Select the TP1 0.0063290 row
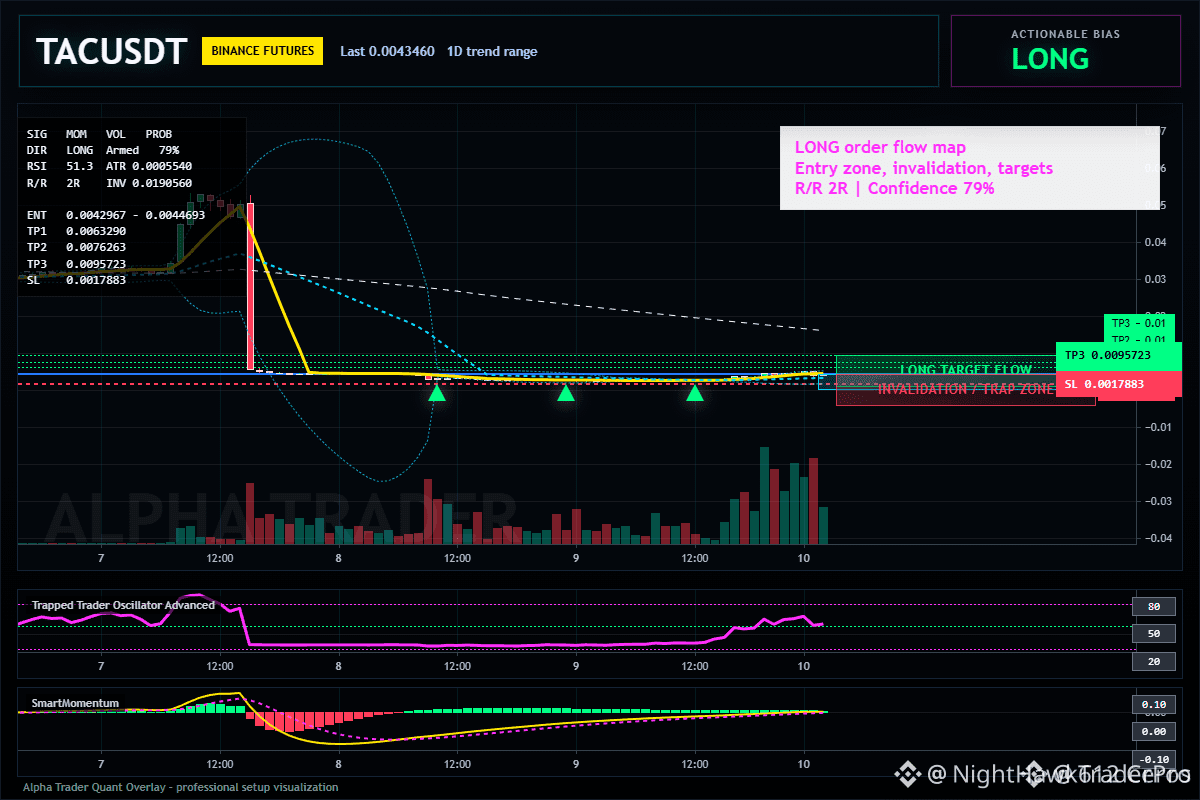This screenshot has width=1200, height=800. (76, 231)
